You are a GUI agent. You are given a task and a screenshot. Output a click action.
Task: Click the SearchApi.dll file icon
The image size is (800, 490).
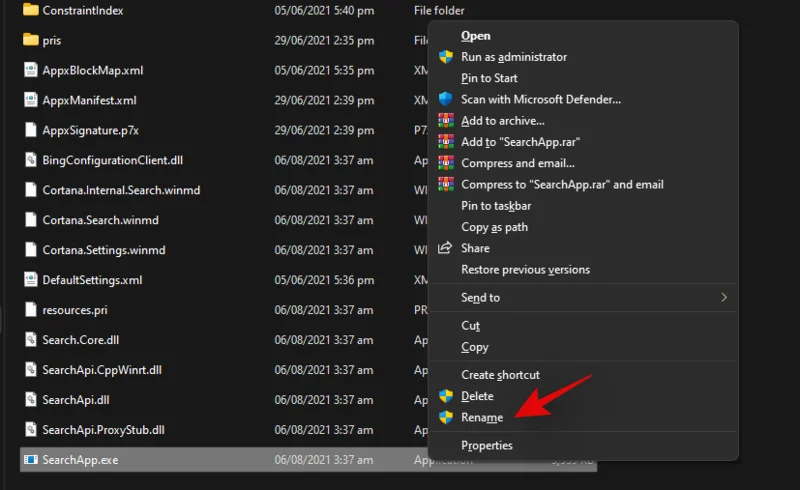coord(31,399)
